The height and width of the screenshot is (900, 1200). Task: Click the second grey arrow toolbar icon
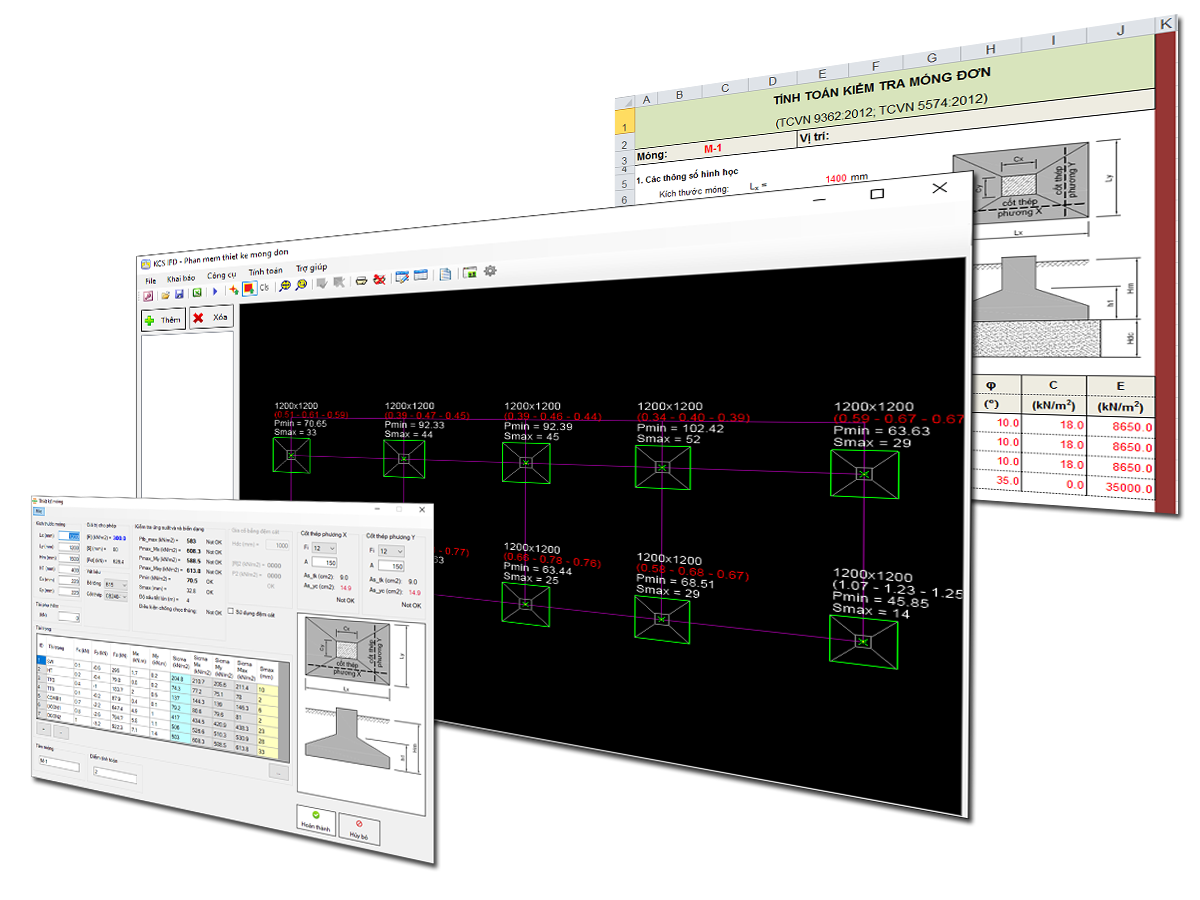coord(339,282)
